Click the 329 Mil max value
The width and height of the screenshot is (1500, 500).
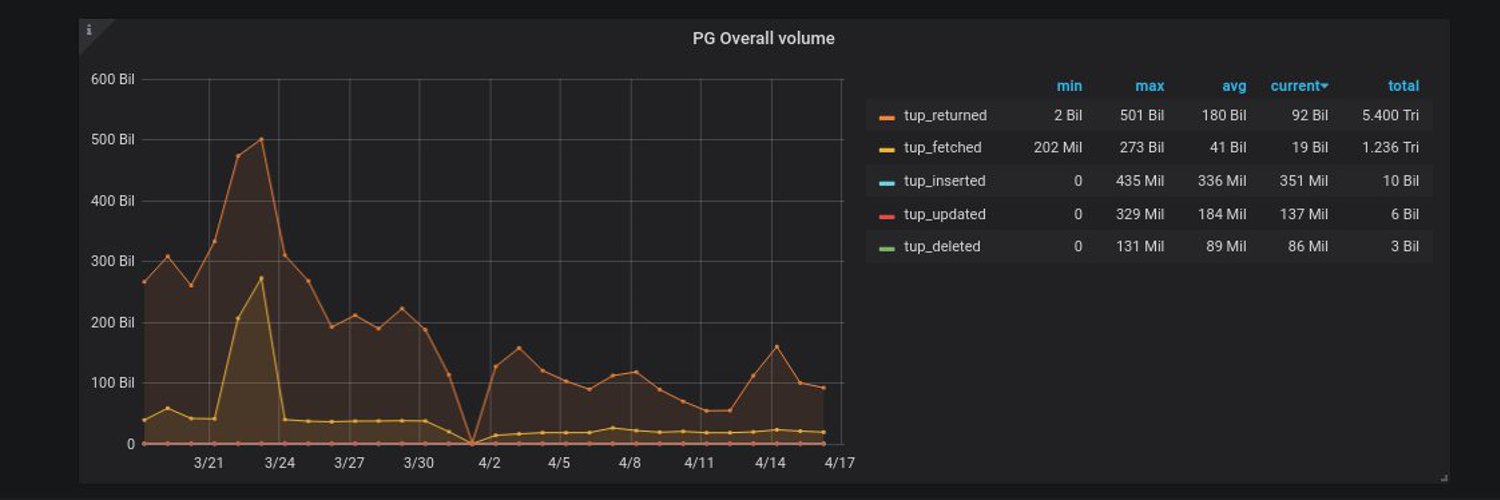tap(1140, 214)
